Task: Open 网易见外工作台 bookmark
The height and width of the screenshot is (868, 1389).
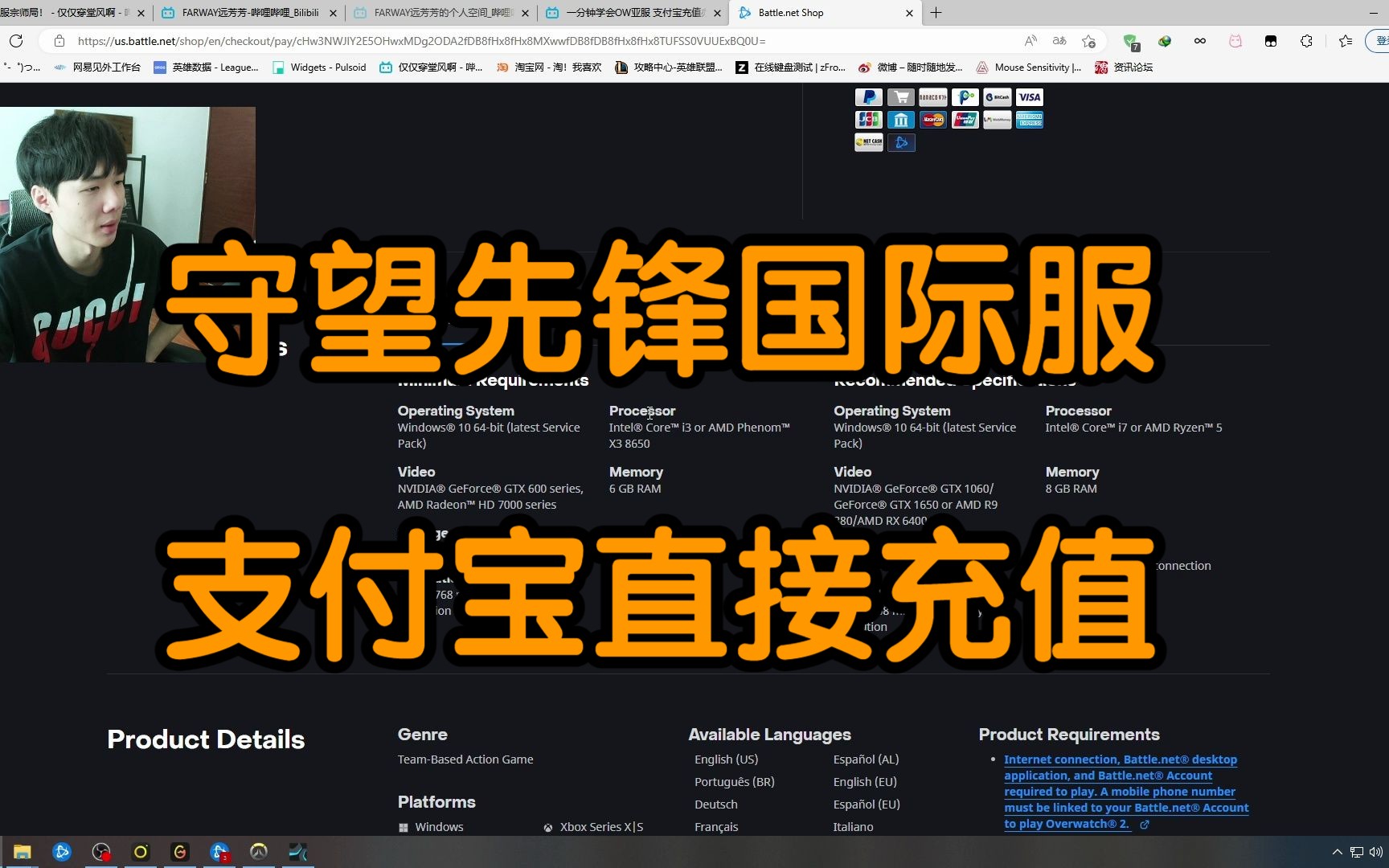Action: 97,68
